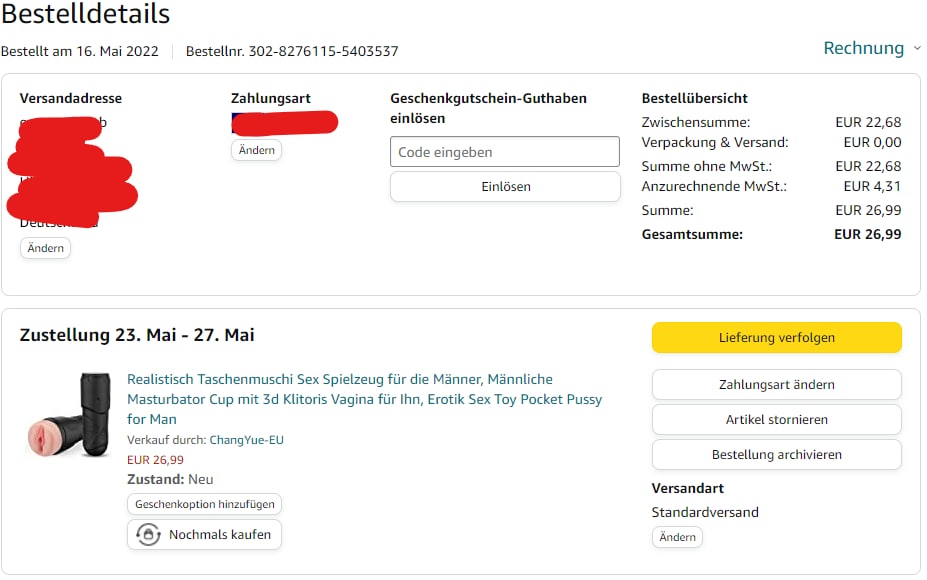
Task: Click the bold Gesamtsumme EUR 26,99 amount
Action: point(867,234)
